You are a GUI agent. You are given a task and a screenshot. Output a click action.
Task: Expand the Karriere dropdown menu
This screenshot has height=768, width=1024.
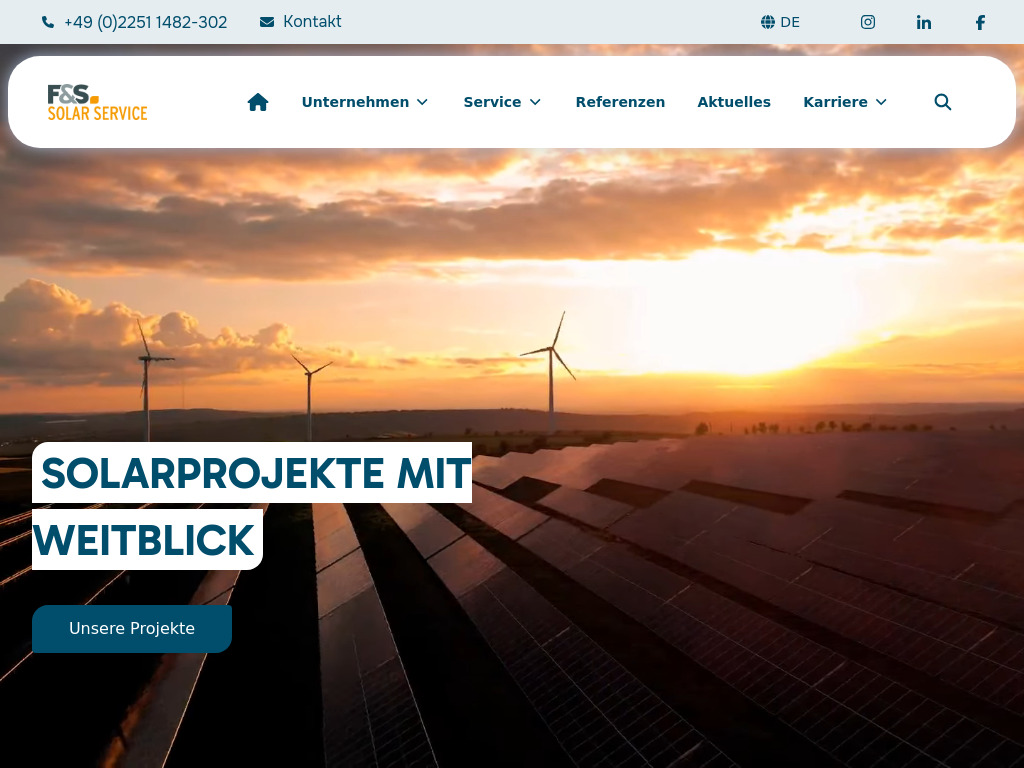(x=845, y=101)
